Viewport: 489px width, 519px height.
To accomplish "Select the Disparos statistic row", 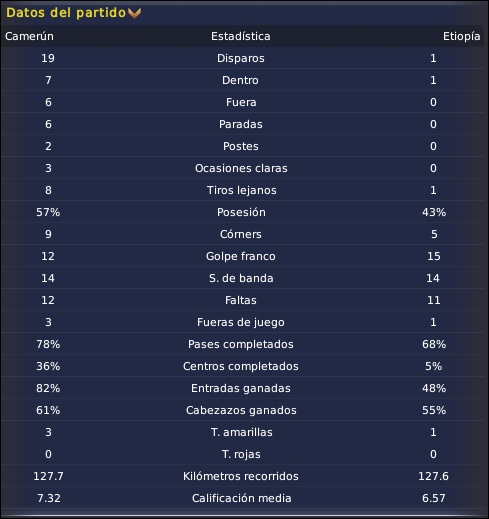I will tap(242, 58).
